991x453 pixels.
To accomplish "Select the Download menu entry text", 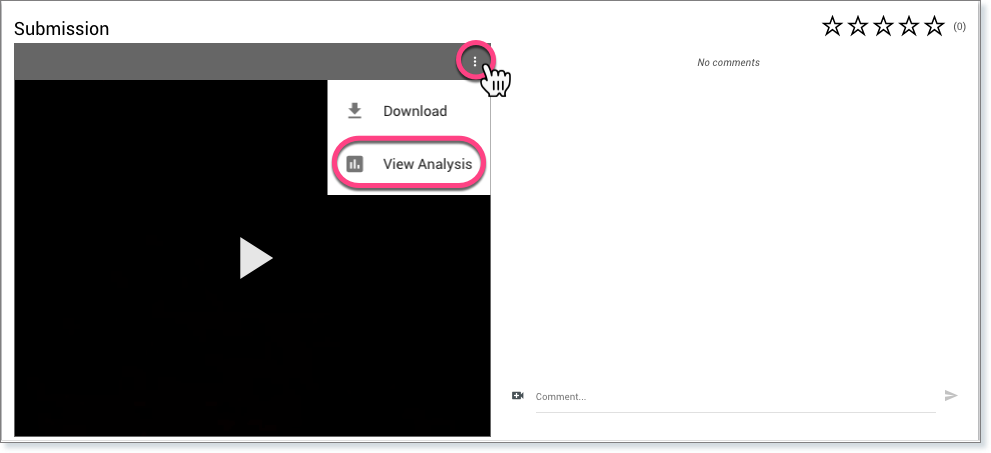I will point(415,111).
